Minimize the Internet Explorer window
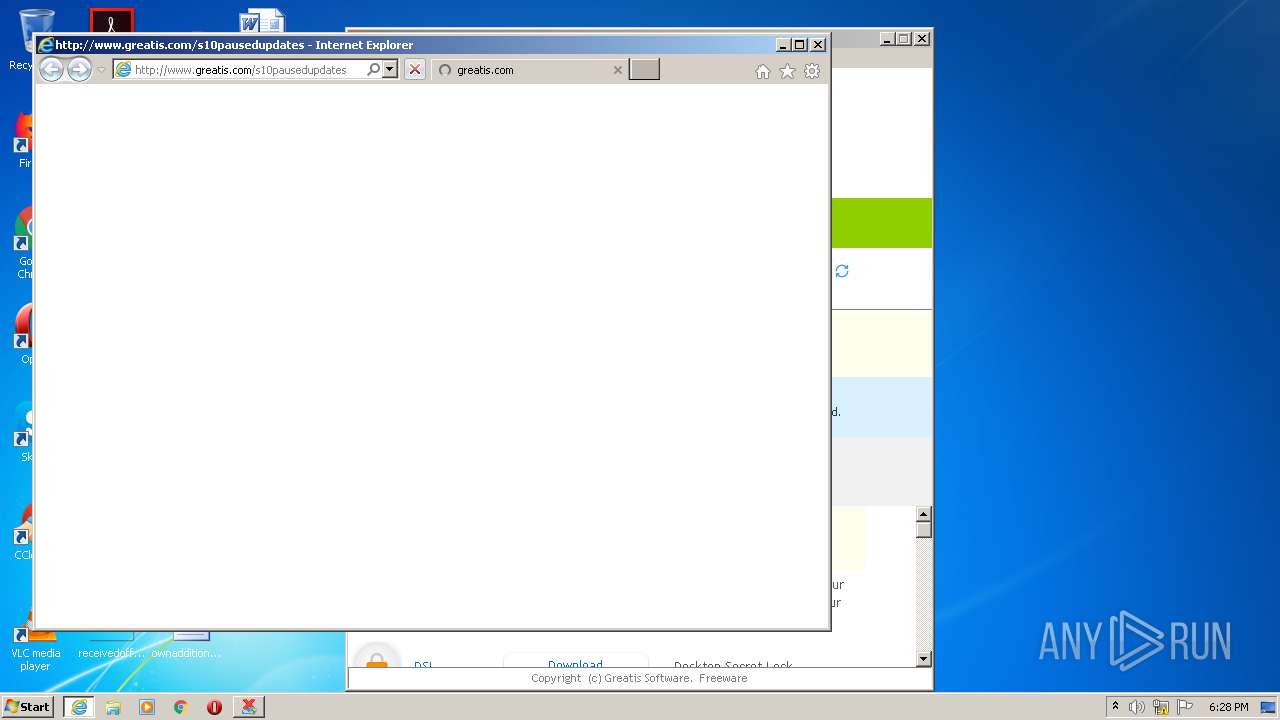Viewport: 1280px width, 720px height. coord(783,44)
